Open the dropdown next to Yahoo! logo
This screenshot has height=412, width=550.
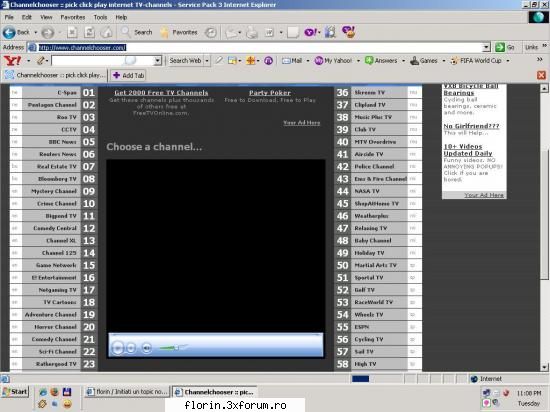[x=28, y=61]
